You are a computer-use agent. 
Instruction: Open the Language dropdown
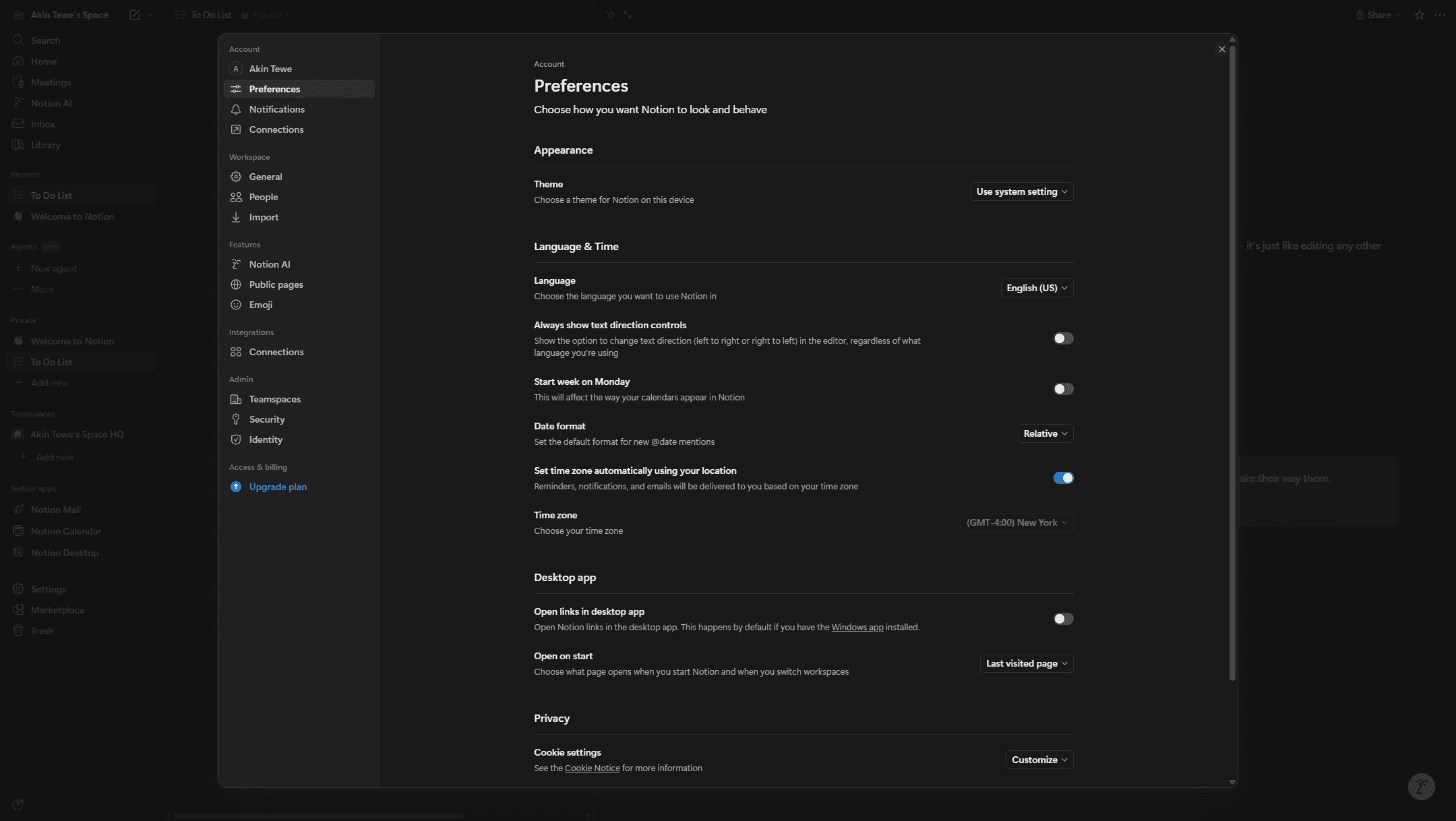click(x=1036, y=288)
